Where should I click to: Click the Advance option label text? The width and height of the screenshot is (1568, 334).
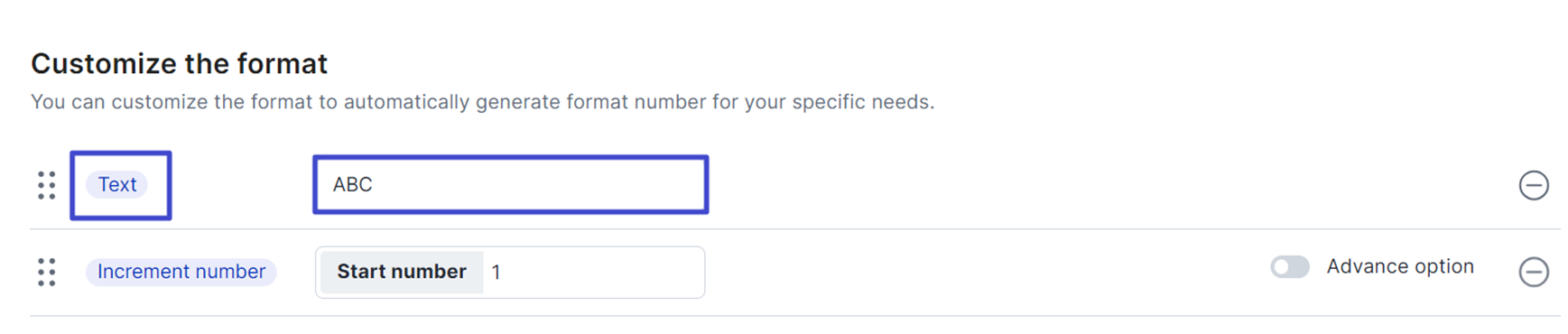[x=1399, y=266]
